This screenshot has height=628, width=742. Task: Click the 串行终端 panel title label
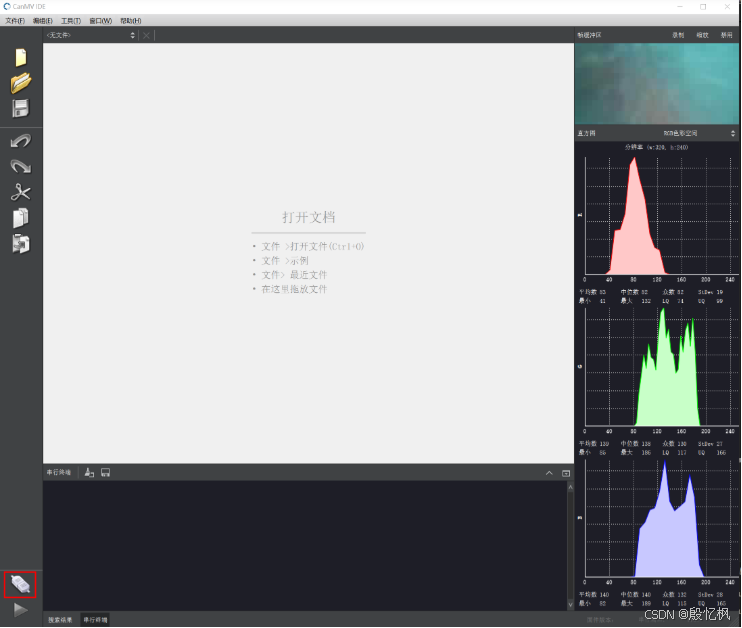tap(59, 472)
